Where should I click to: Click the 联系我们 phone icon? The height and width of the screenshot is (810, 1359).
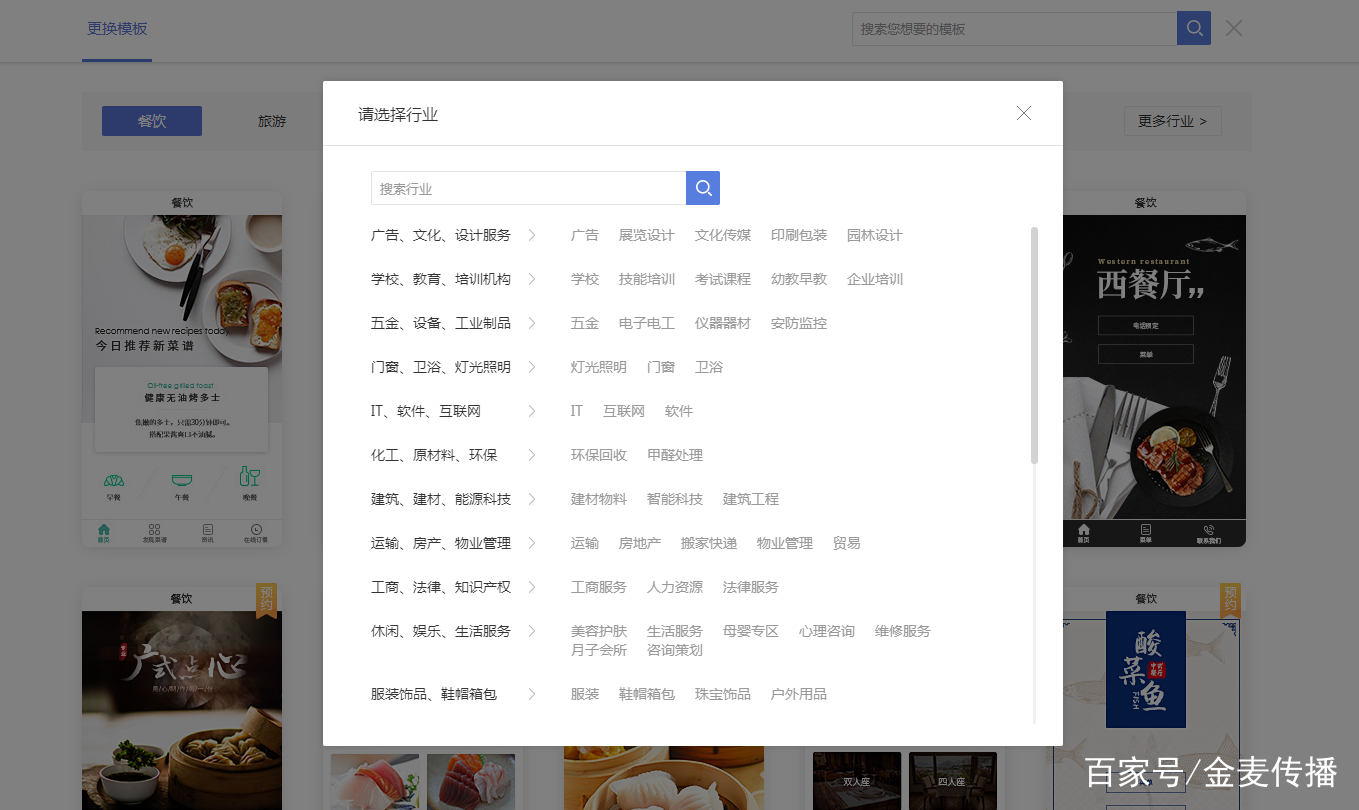1207,530
